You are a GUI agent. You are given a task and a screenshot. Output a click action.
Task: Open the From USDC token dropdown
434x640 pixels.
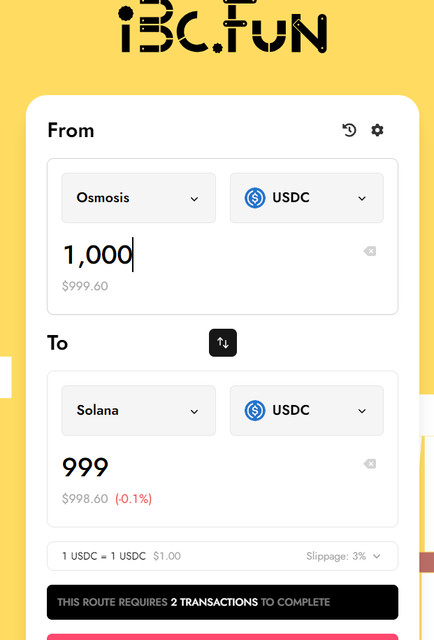coord(307,198)
